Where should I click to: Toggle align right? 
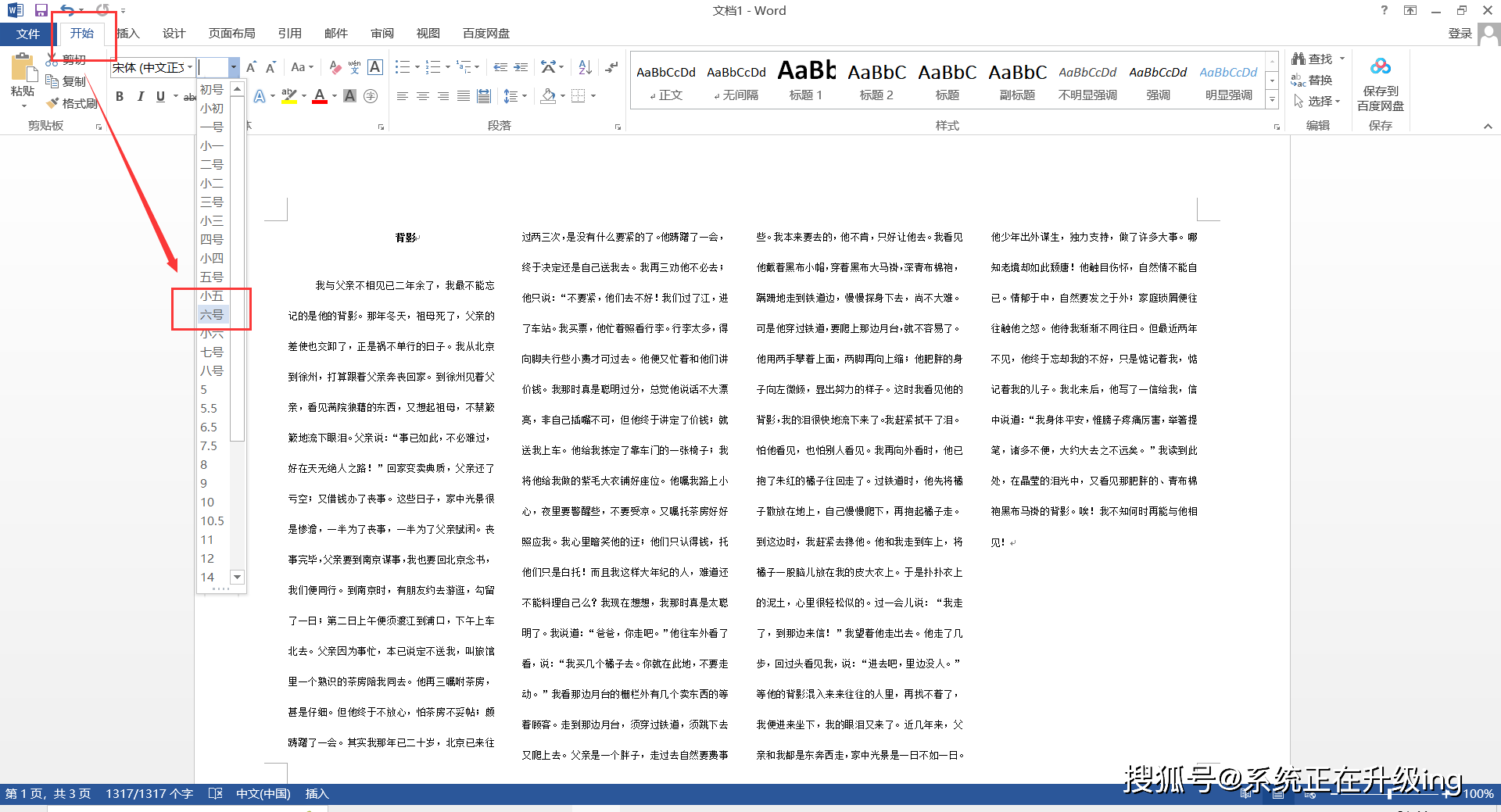(x=443, y=96)
